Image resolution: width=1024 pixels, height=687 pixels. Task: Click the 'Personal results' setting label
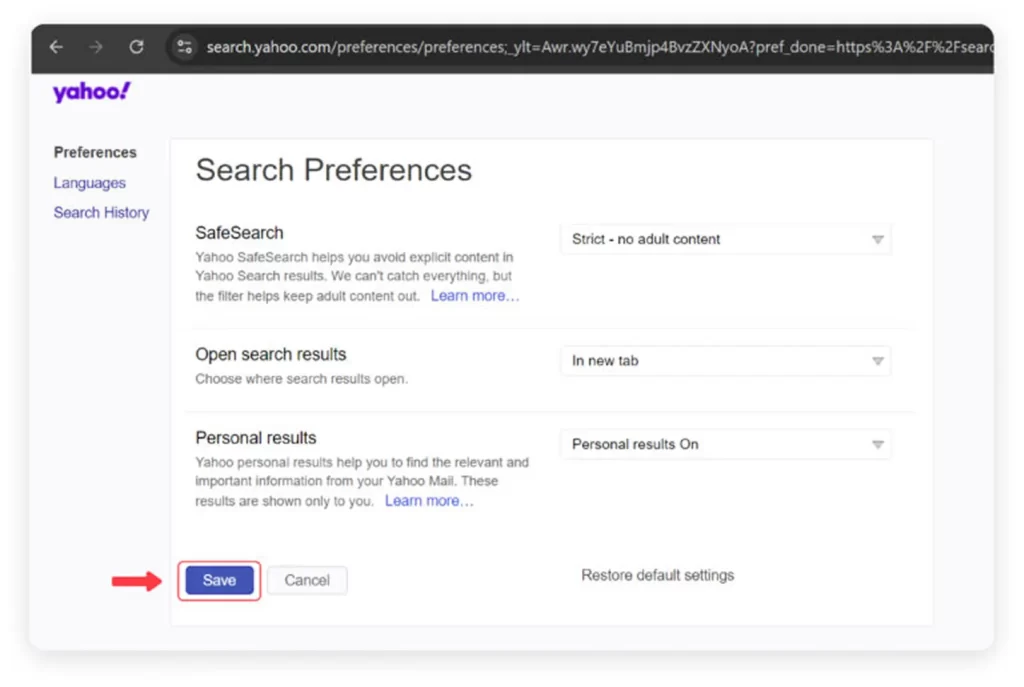coord(256,438)
